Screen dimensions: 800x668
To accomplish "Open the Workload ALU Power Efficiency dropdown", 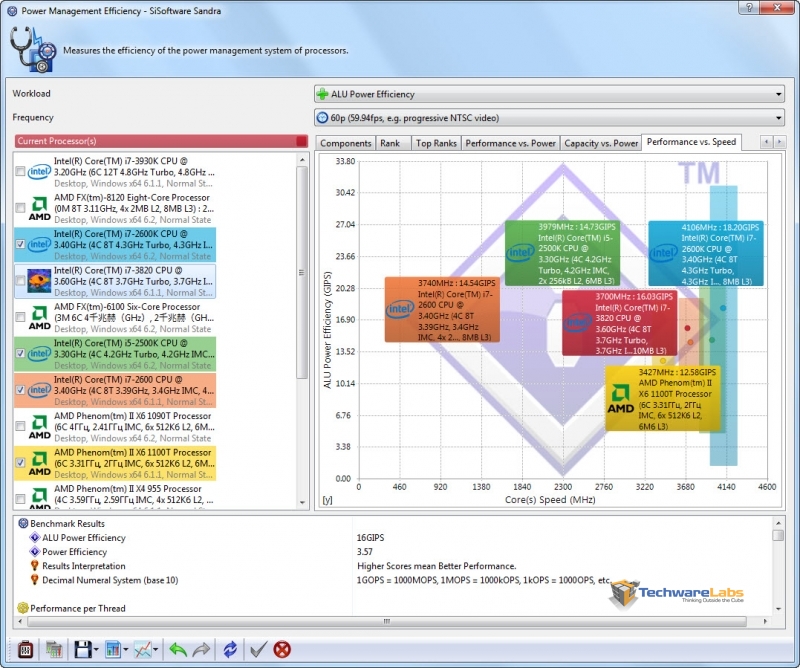I will [x=549, y=94].
